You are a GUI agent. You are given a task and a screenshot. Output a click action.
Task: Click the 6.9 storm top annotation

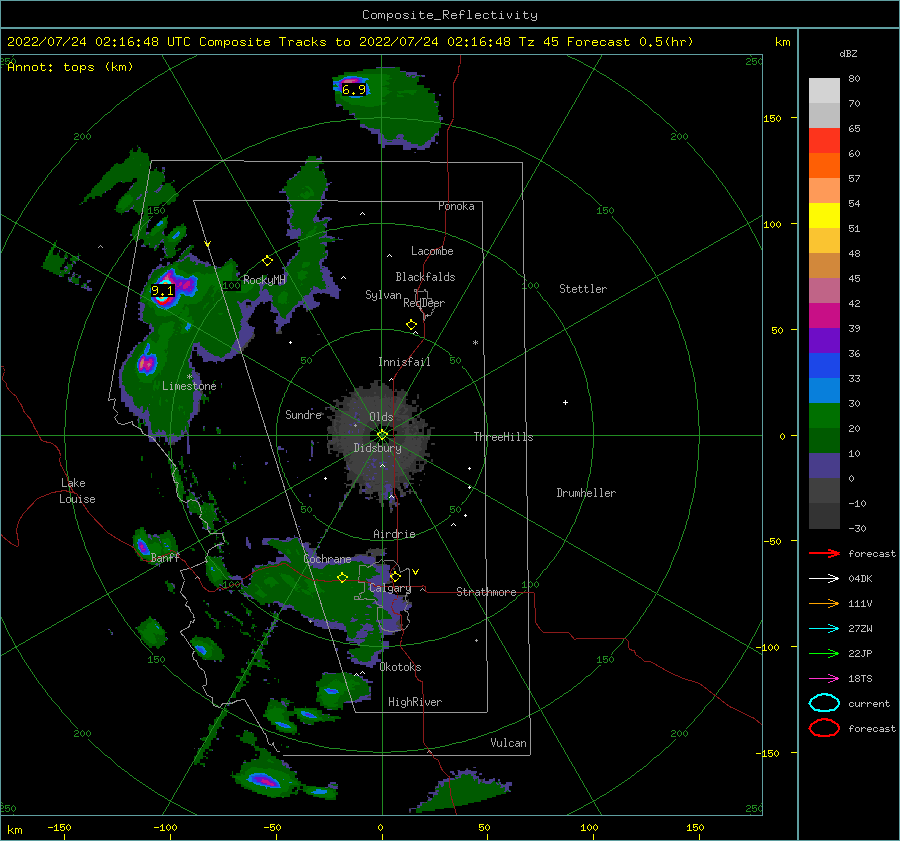coord(354,90)
